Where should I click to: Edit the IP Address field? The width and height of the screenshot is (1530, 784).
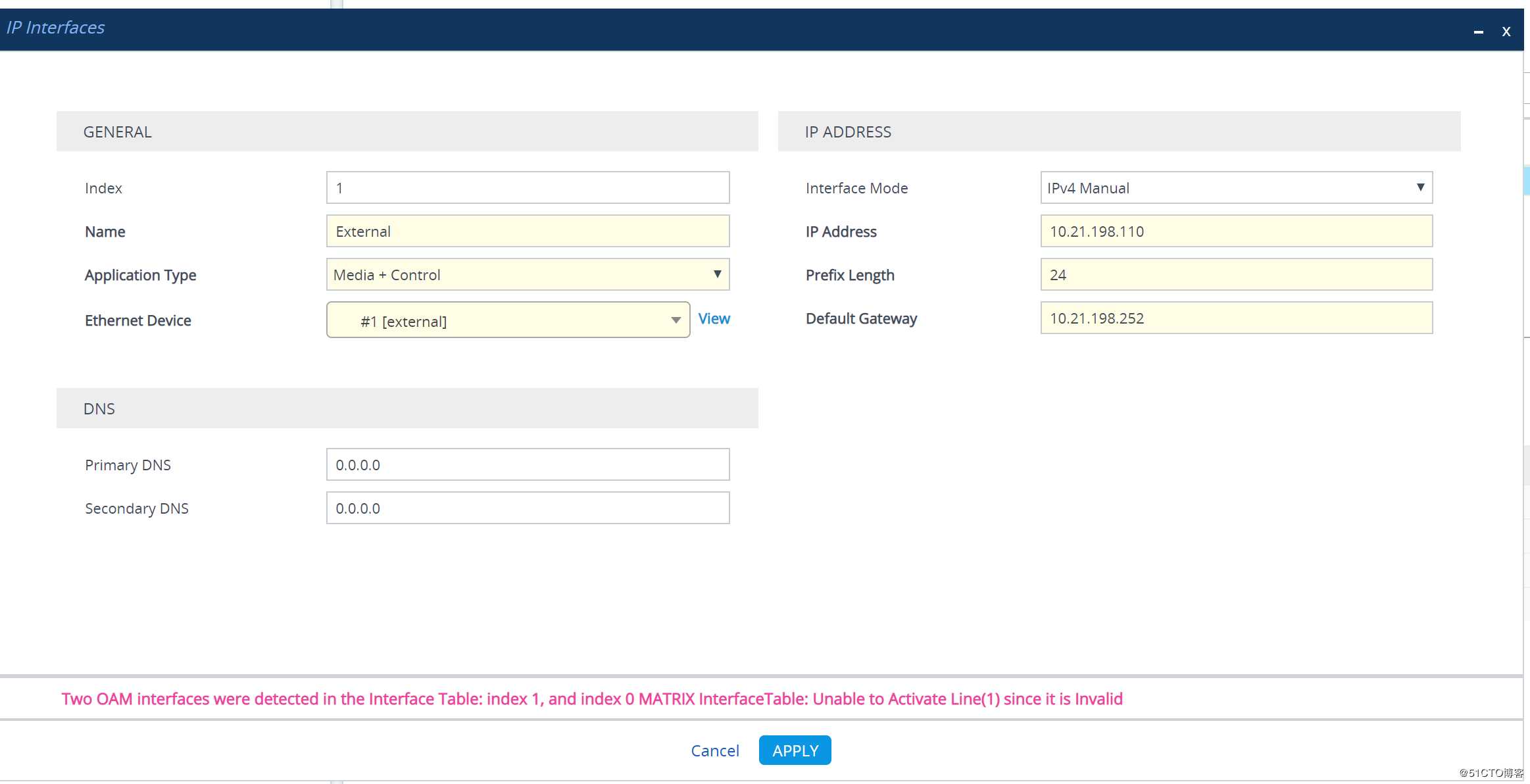[x=1236, y=232]
